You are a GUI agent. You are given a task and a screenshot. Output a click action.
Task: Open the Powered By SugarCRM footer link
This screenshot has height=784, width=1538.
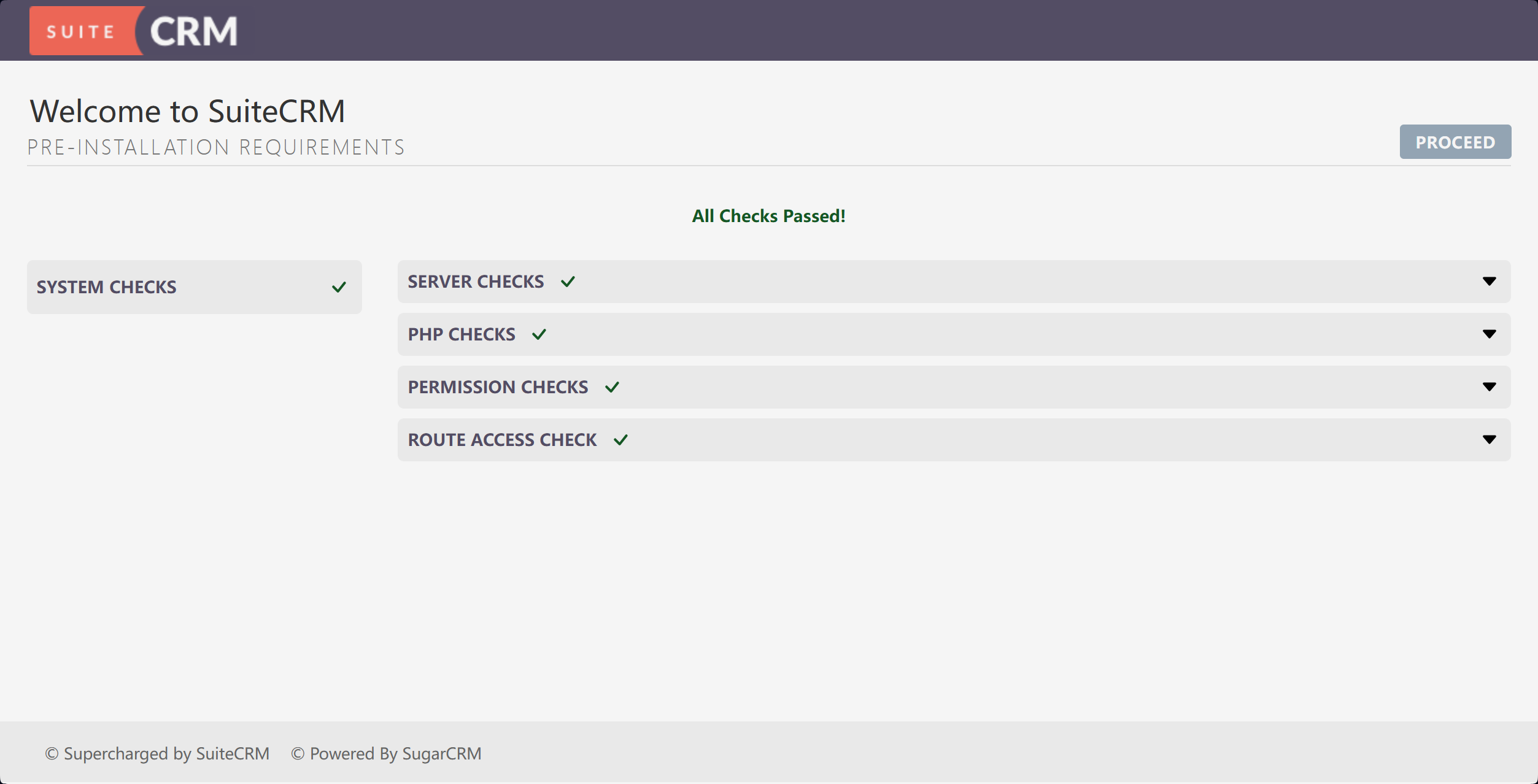(387, 753)
